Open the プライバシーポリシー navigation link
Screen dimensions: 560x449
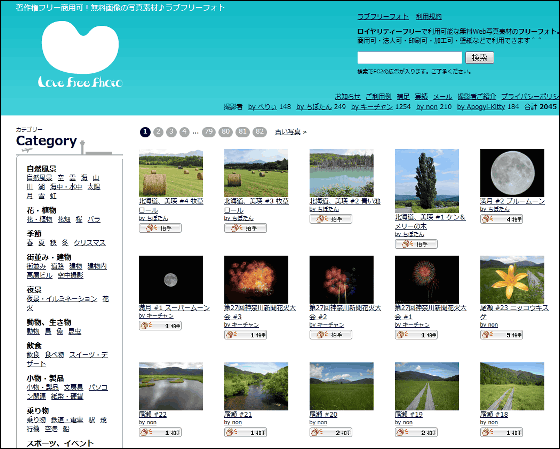pyautogui.click(x=530, y=96)
